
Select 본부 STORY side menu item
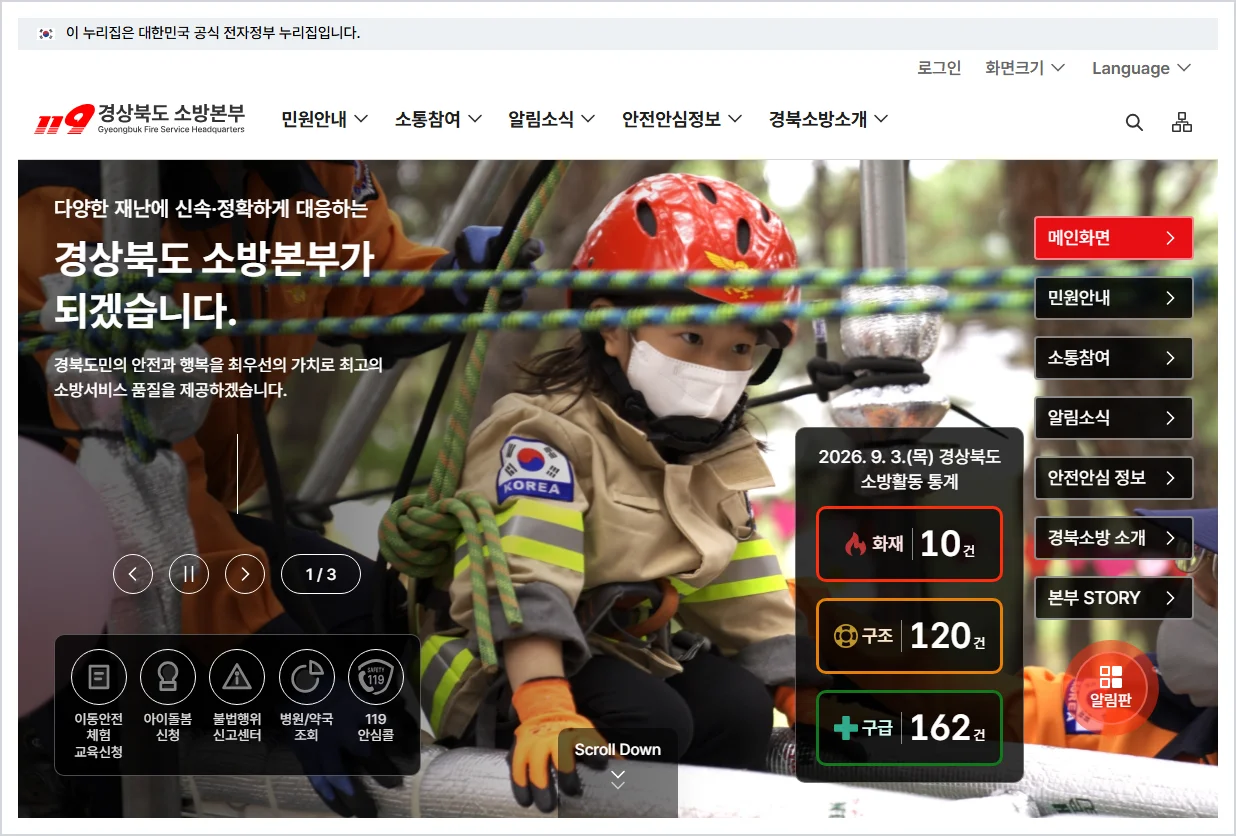point(1113,598)
